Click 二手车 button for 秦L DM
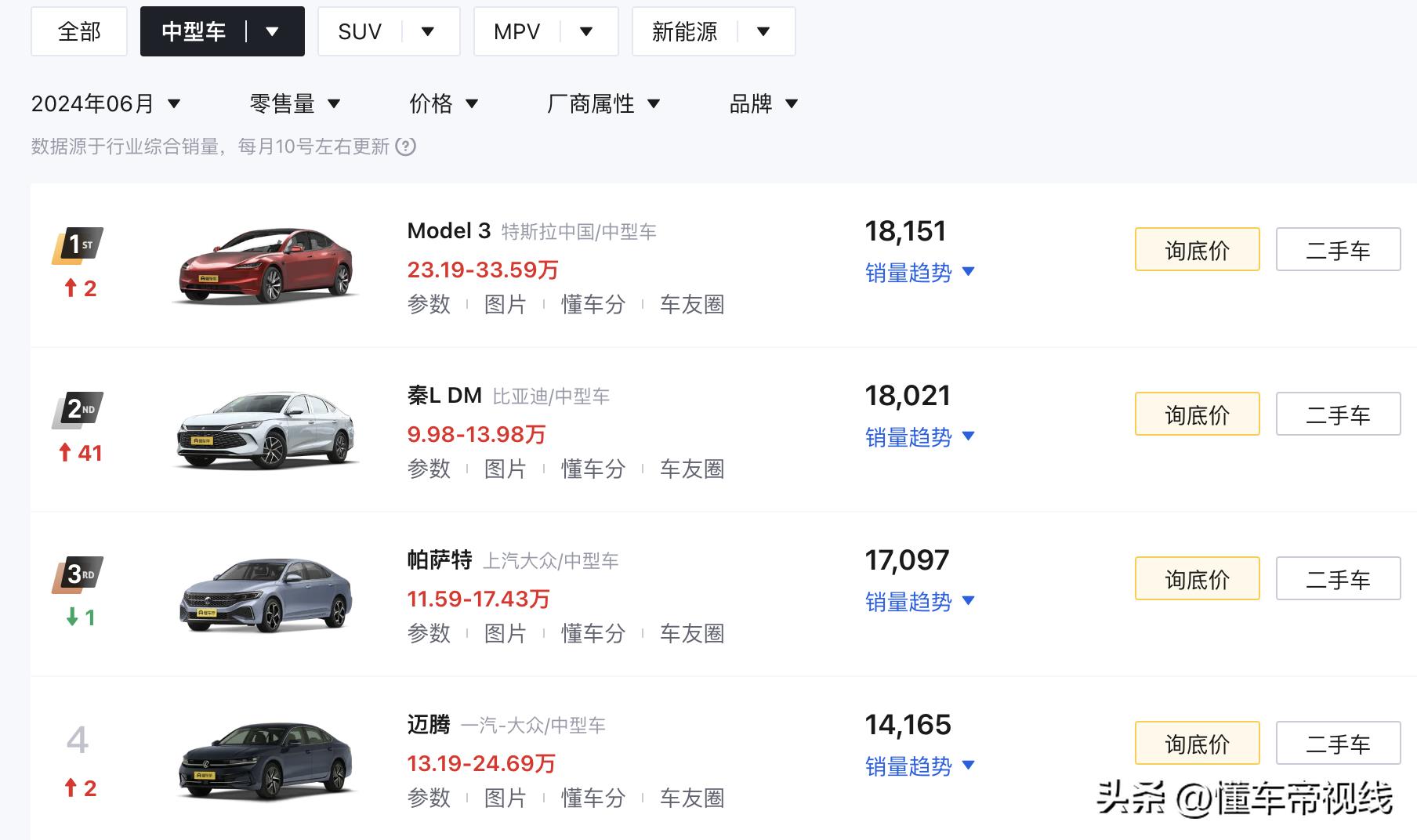This screenshot has width=1417, height=840. (1339, 415)
